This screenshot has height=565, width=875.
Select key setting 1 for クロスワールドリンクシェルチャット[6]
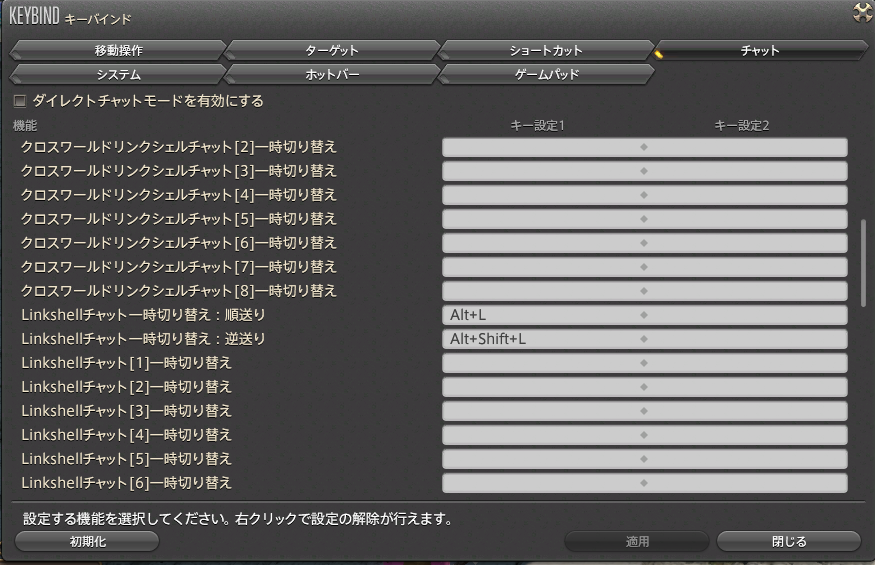[x=543, y=243]
